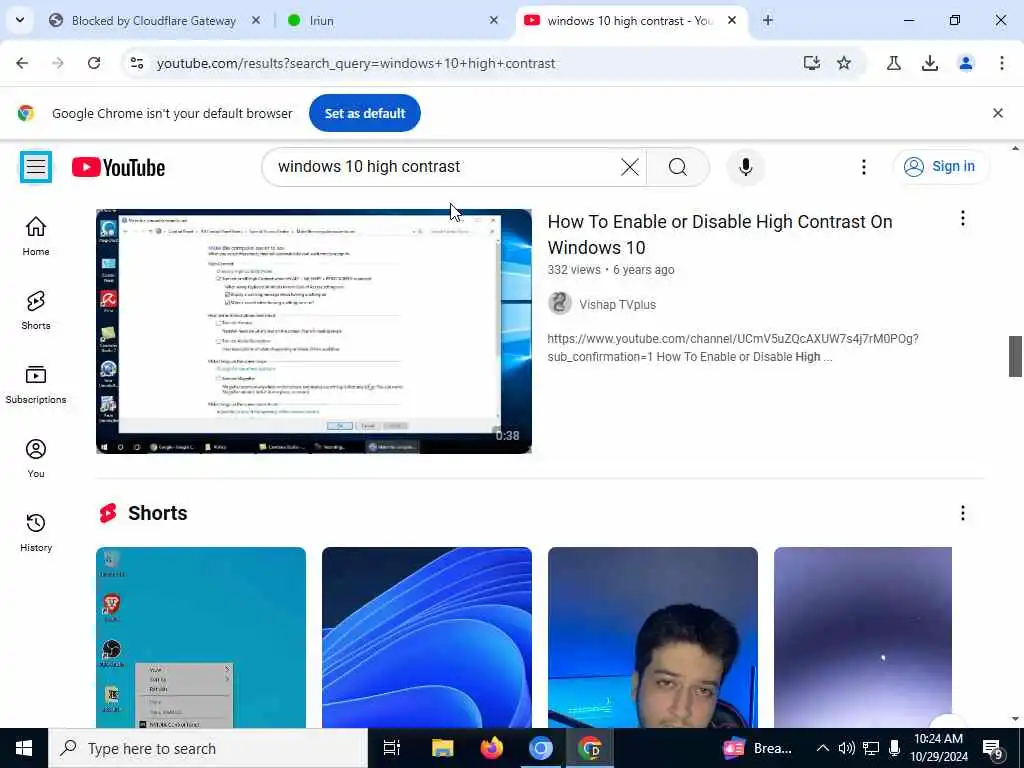Image resolution: width=1024 pixels, height=768 pixels.
Task: Open the You section in the sidebar
Action: click(36, 458)
